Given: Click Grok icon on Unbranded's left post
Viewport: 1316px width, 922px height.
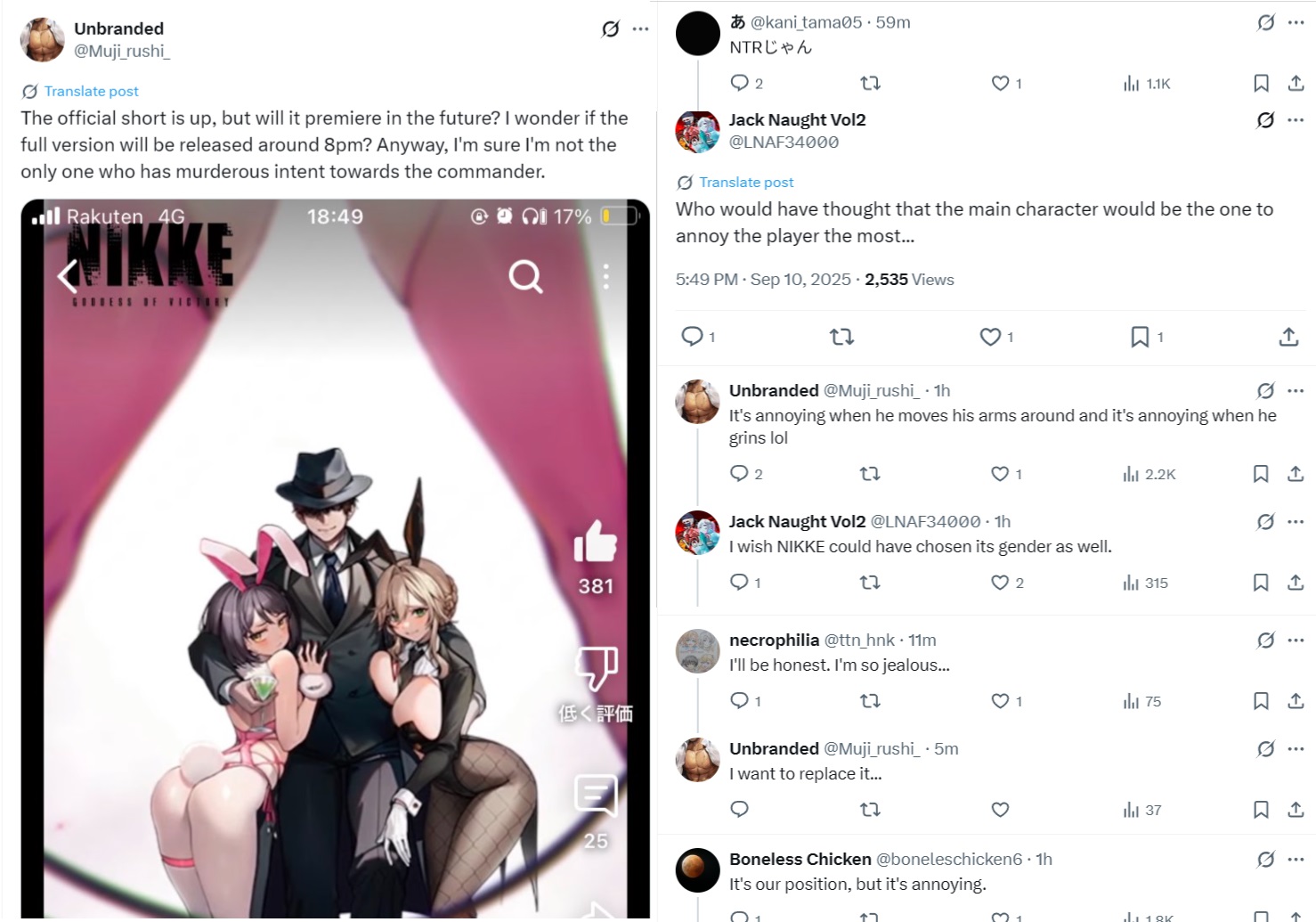Looking at the screenshot, I should pos(610,29).
